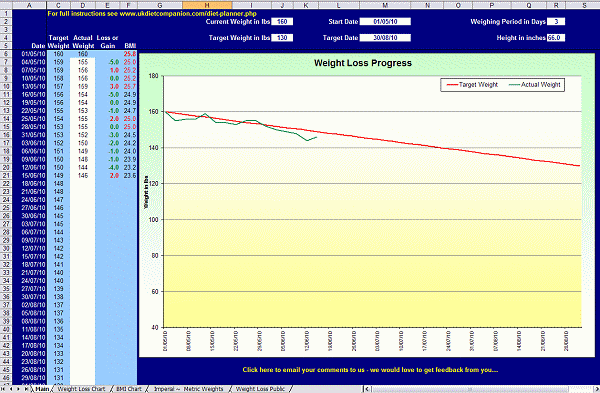Select row 46 header
Image resolution: width=600 pixels, height=393 pixels.
[6, 378]
